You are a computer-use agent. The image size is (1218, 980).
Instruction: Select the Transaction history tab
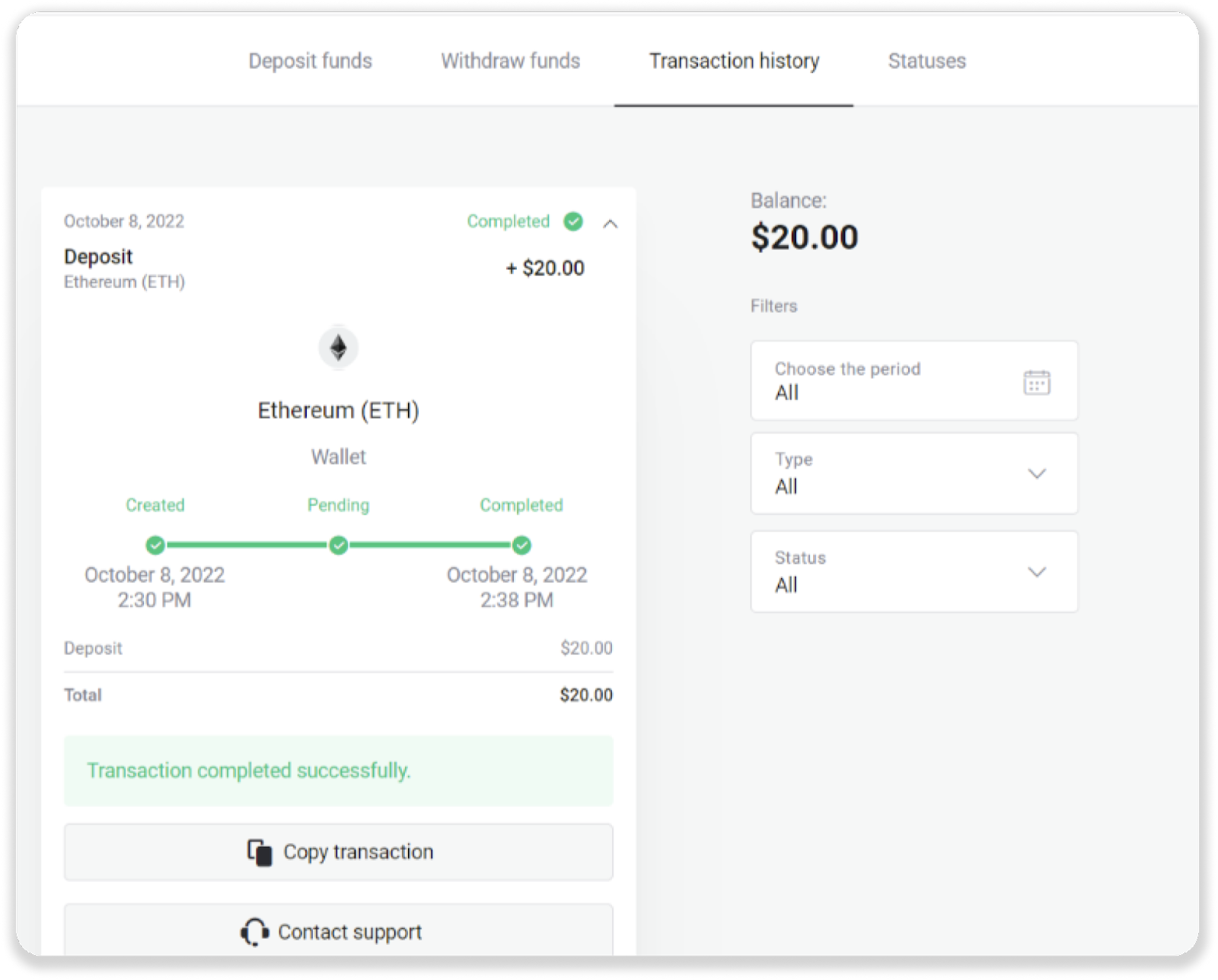[734, 61]
